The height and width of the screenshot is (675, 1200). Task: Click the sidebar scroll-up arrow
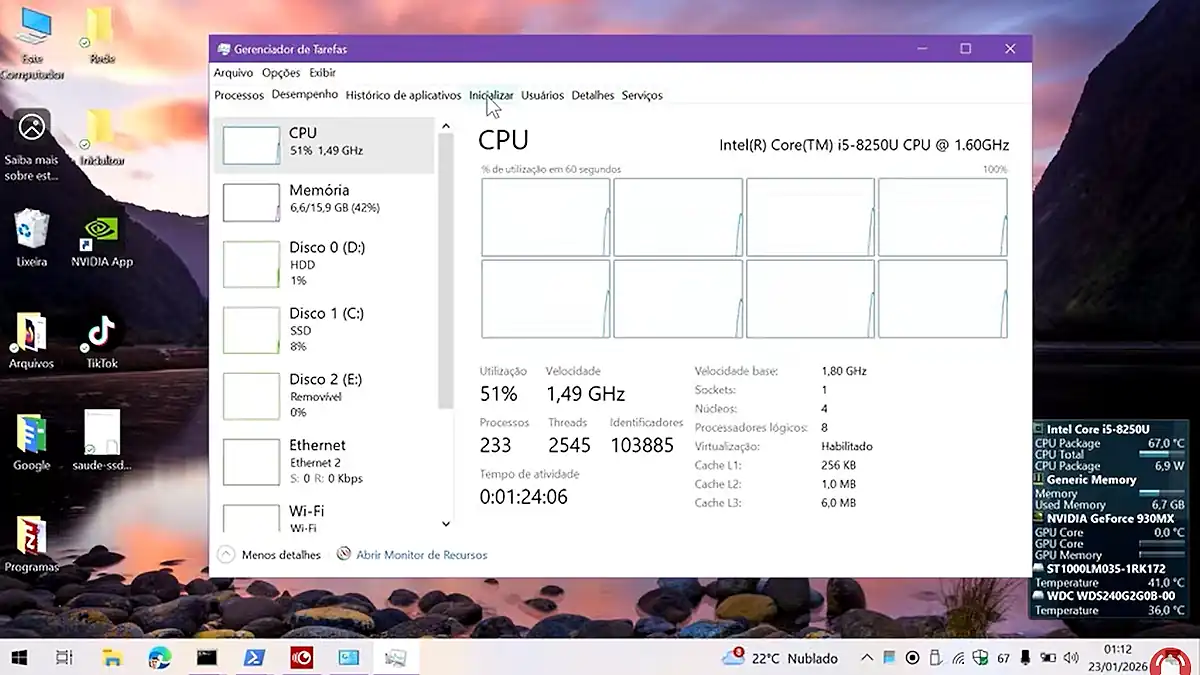[446, 127]
